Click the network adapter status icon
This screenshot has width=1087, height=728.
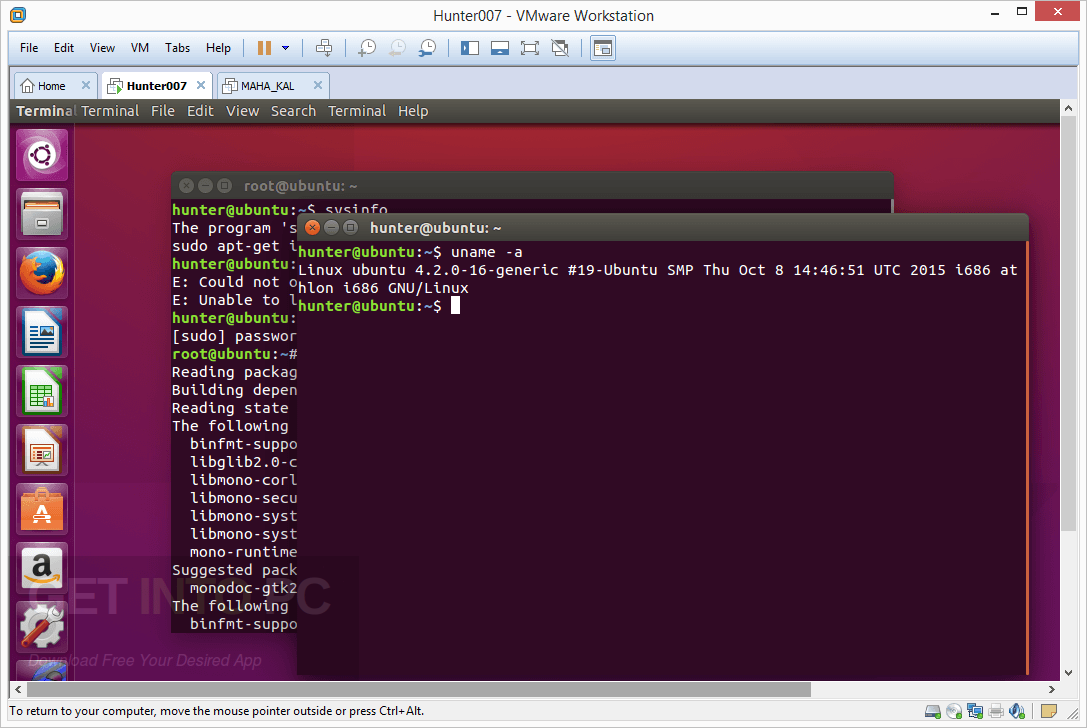[975, 711]
